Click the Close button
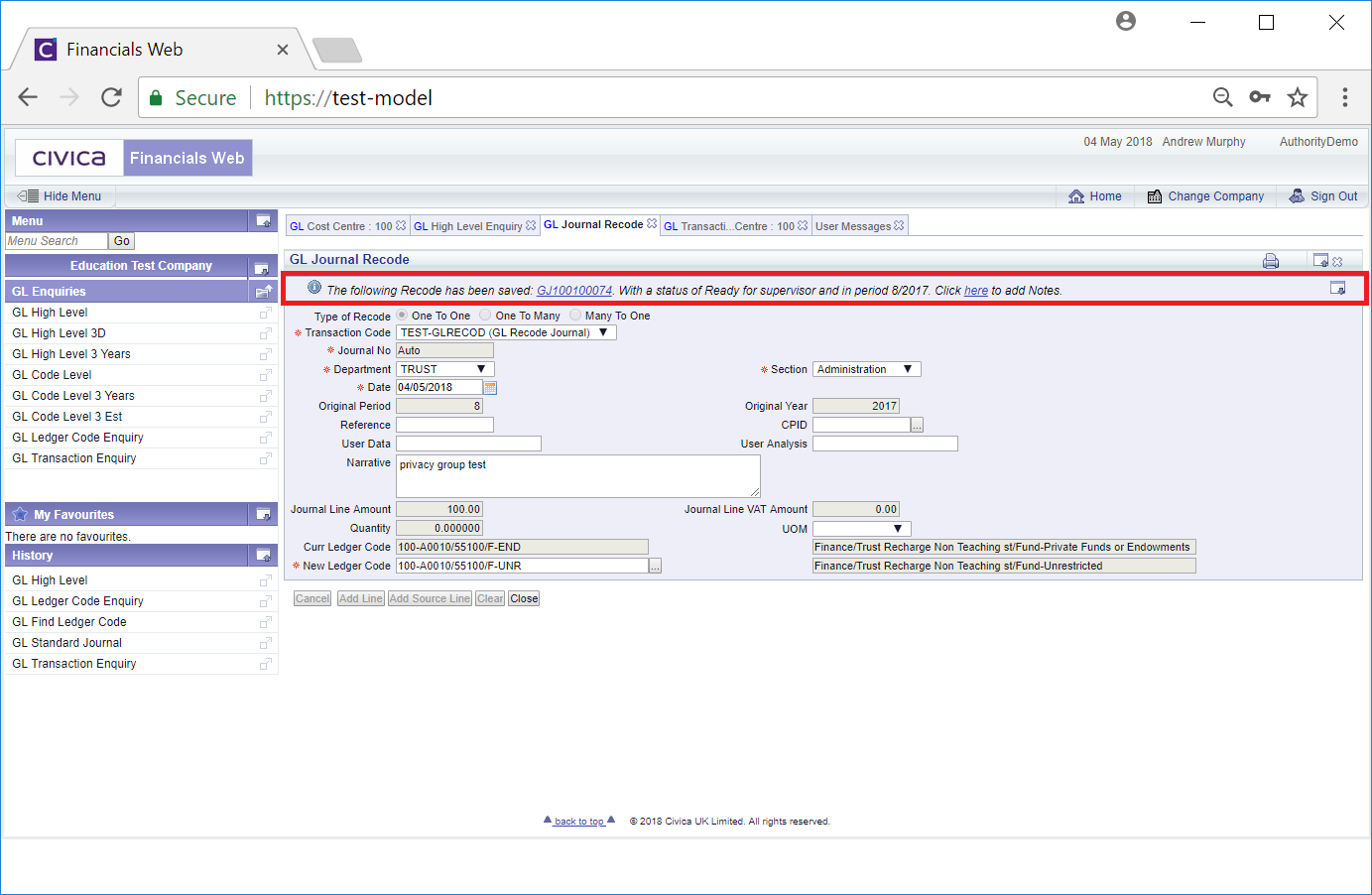This screenshot has height=895, width=1372. [524, 598]
